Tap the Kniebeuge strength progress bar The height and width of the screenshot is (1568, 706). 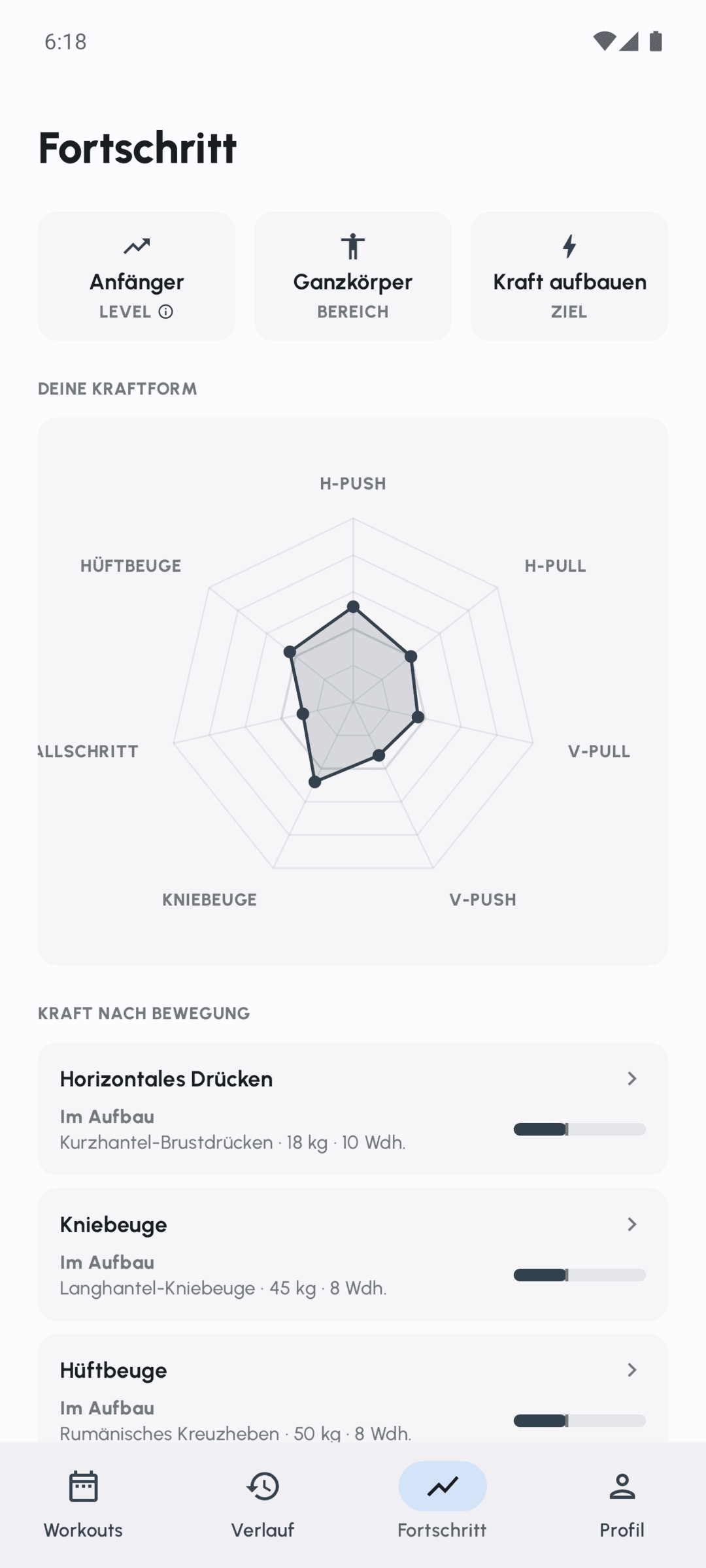tap(580, 1275)
